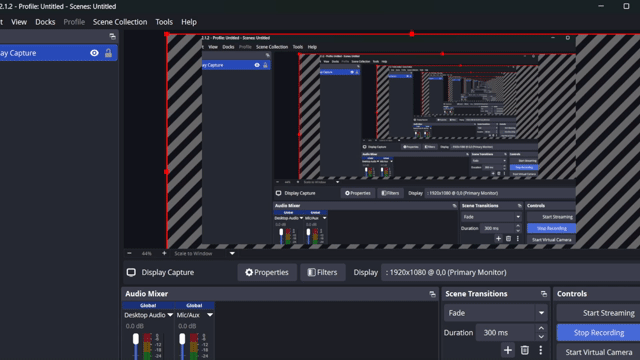Viewport: 640px width, 360px height.
Task: Open the Profile menu
Action: [74, 22]
